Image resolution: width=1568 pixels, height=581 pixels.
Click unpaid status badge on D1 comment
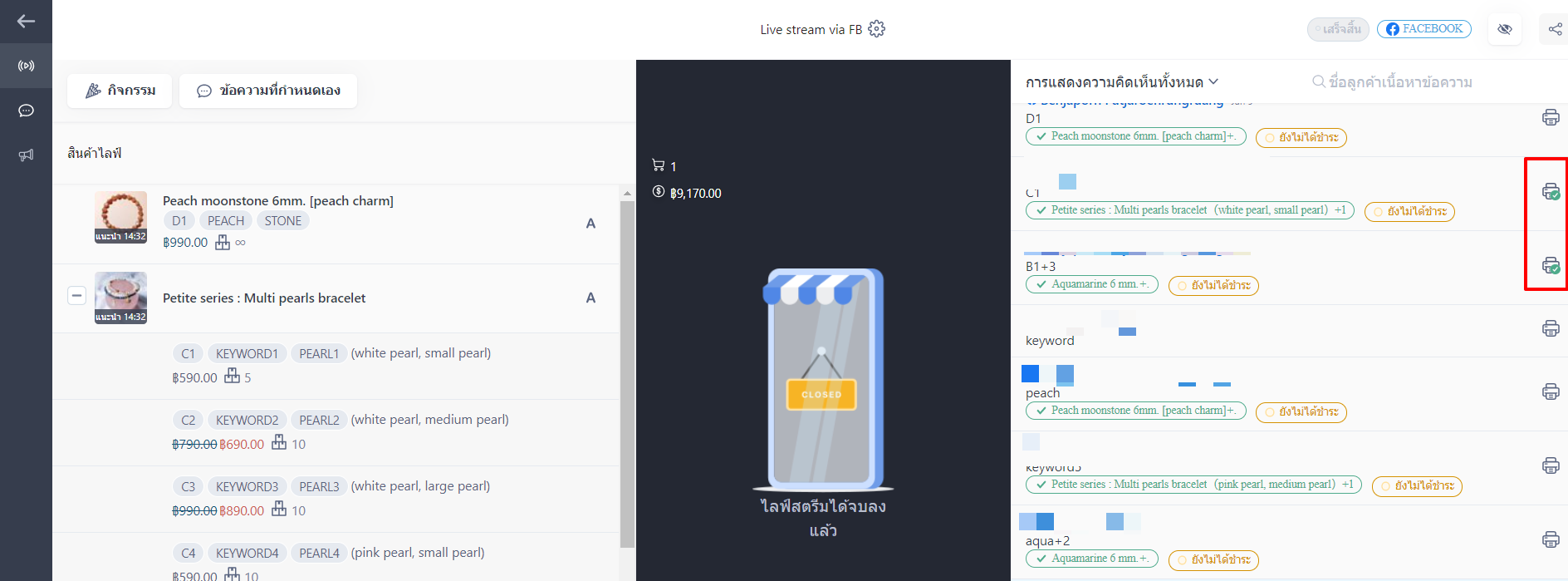(x=1301, y=138)
